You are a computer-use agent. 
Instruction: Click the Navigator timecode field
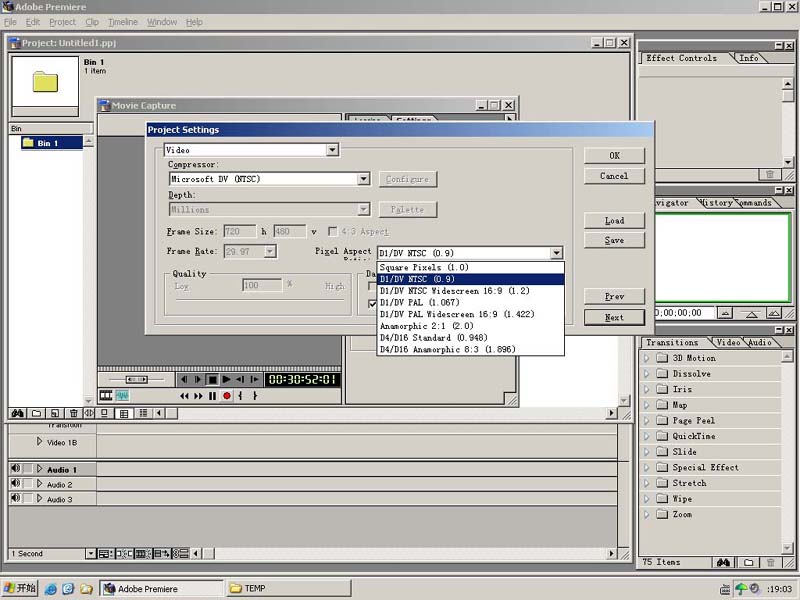(684, 313)
